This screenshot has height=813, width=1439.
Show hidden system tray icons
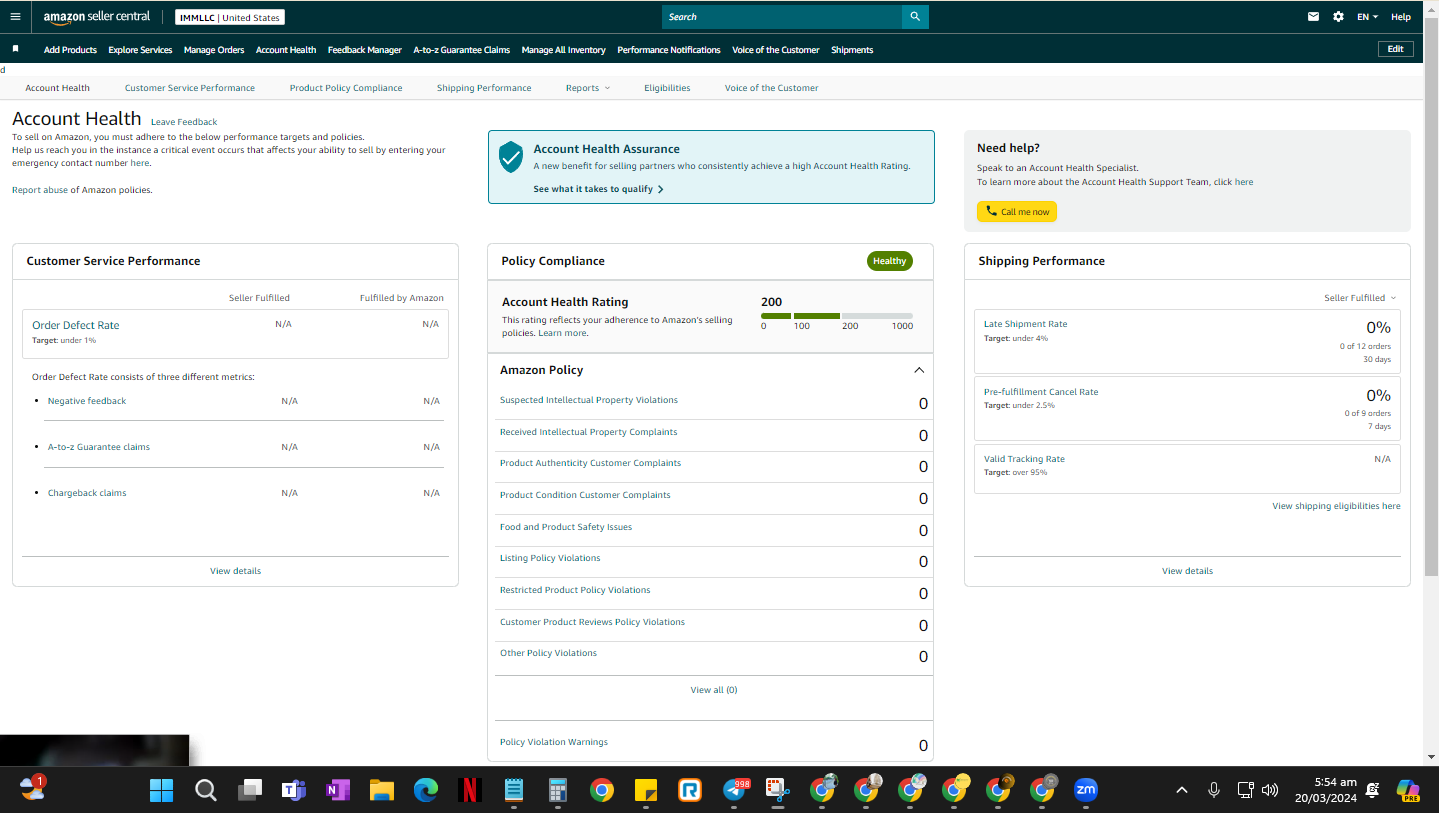1182,790
